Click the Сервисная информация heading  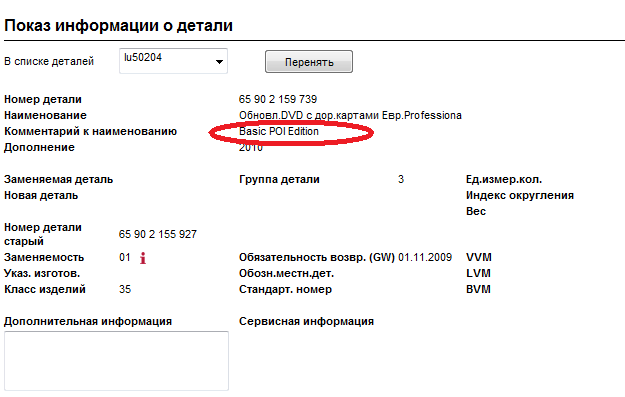(x=306, y=321)
